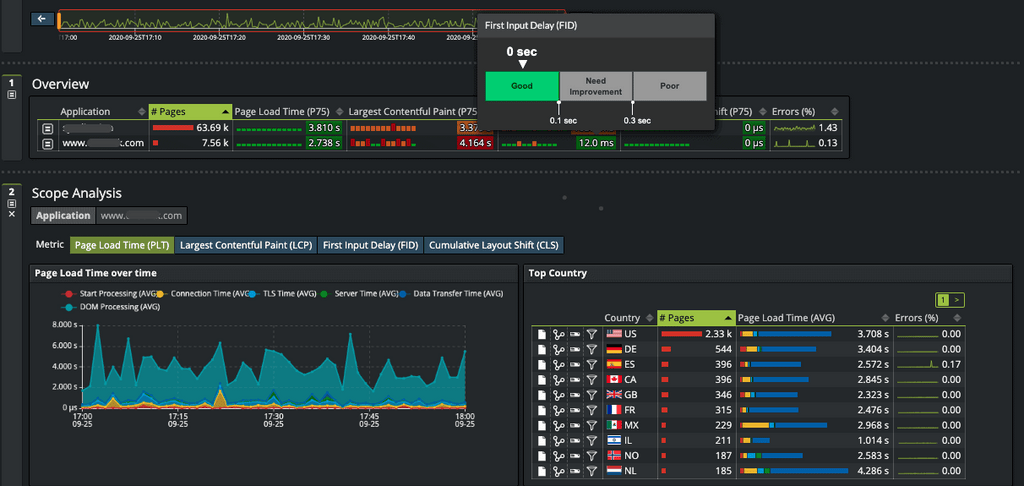Image resolution: width=1024 pixels, height=486 pixels.
Task: Open the page details icon for CA
Action: (542, 380)
